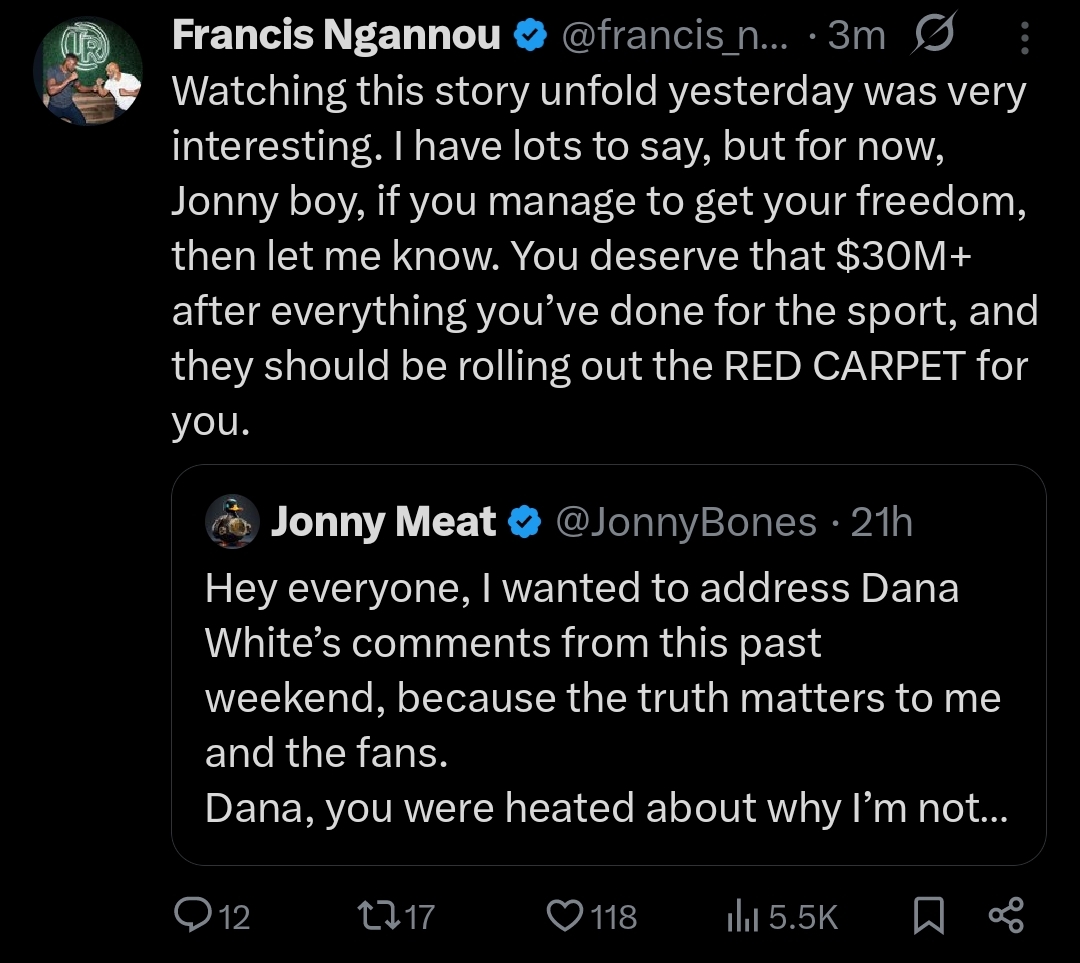Click the Jonny Meat display name
This screenshot has width=1080, height=963.
tap(383, 522)
